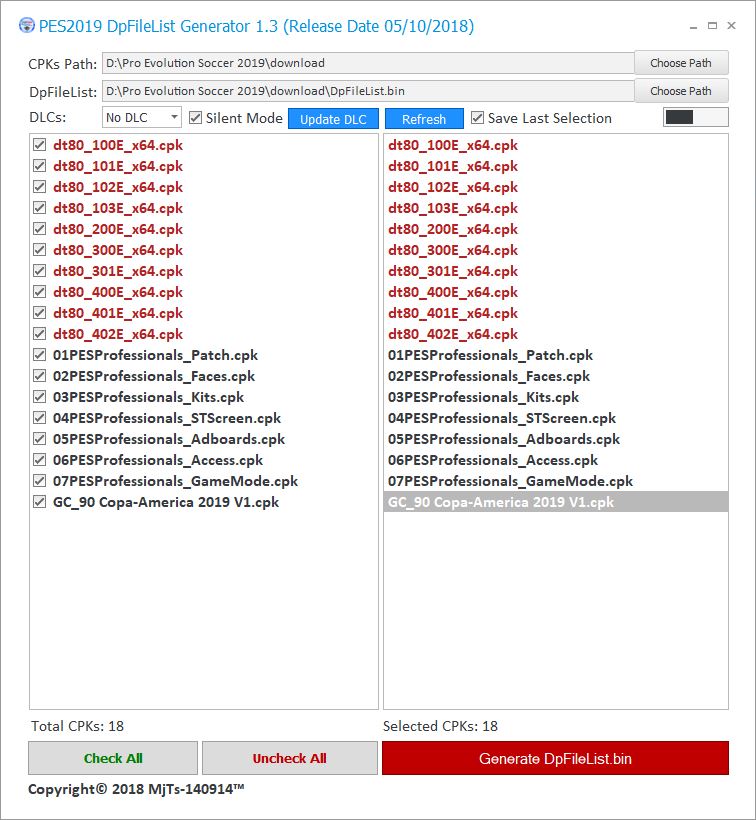Click the app logo icon in title bar
756x820 pixels.
point(27,25)
